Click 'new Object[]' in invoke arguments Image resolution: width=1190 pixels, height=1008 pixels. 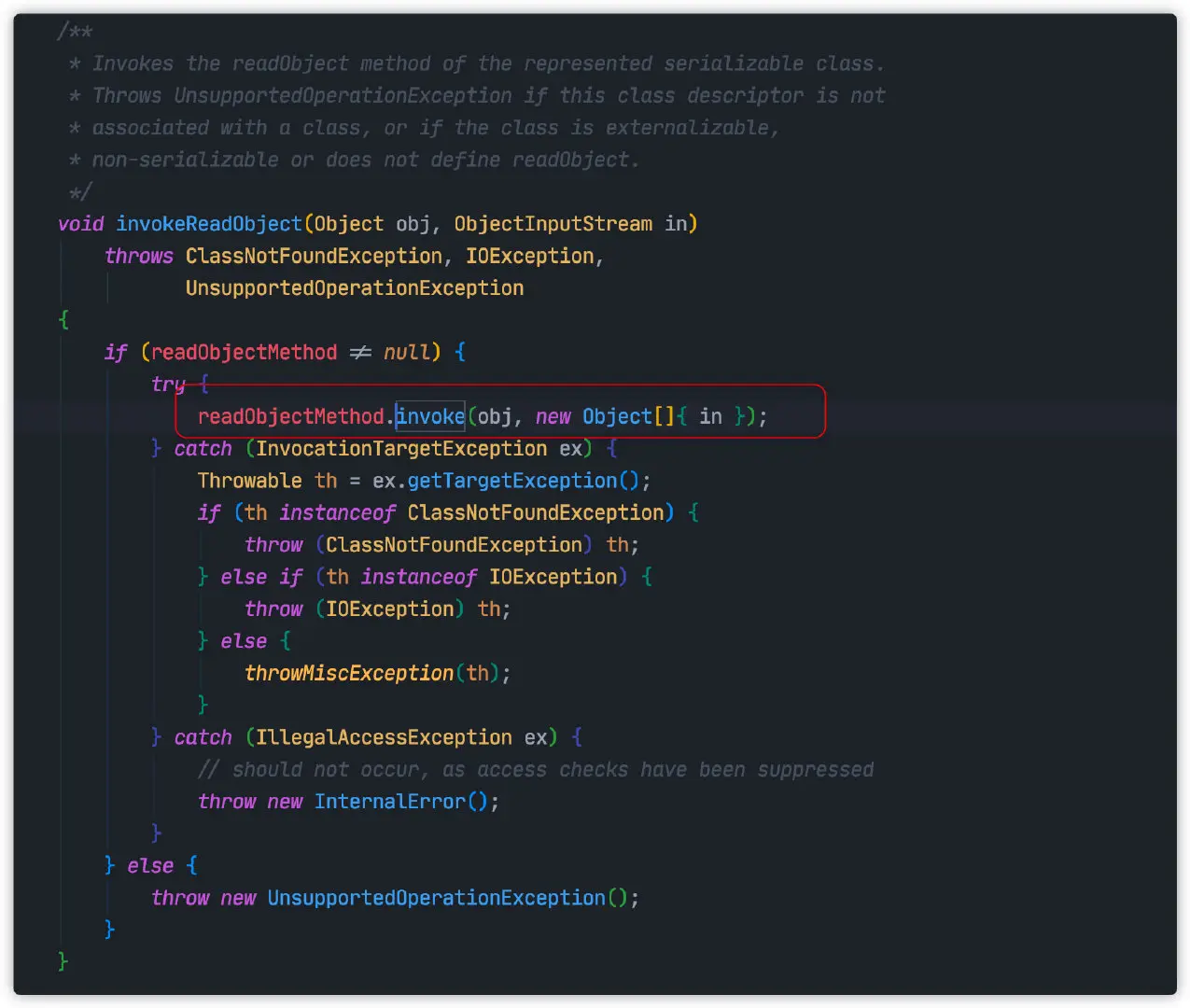click(605, 416)
